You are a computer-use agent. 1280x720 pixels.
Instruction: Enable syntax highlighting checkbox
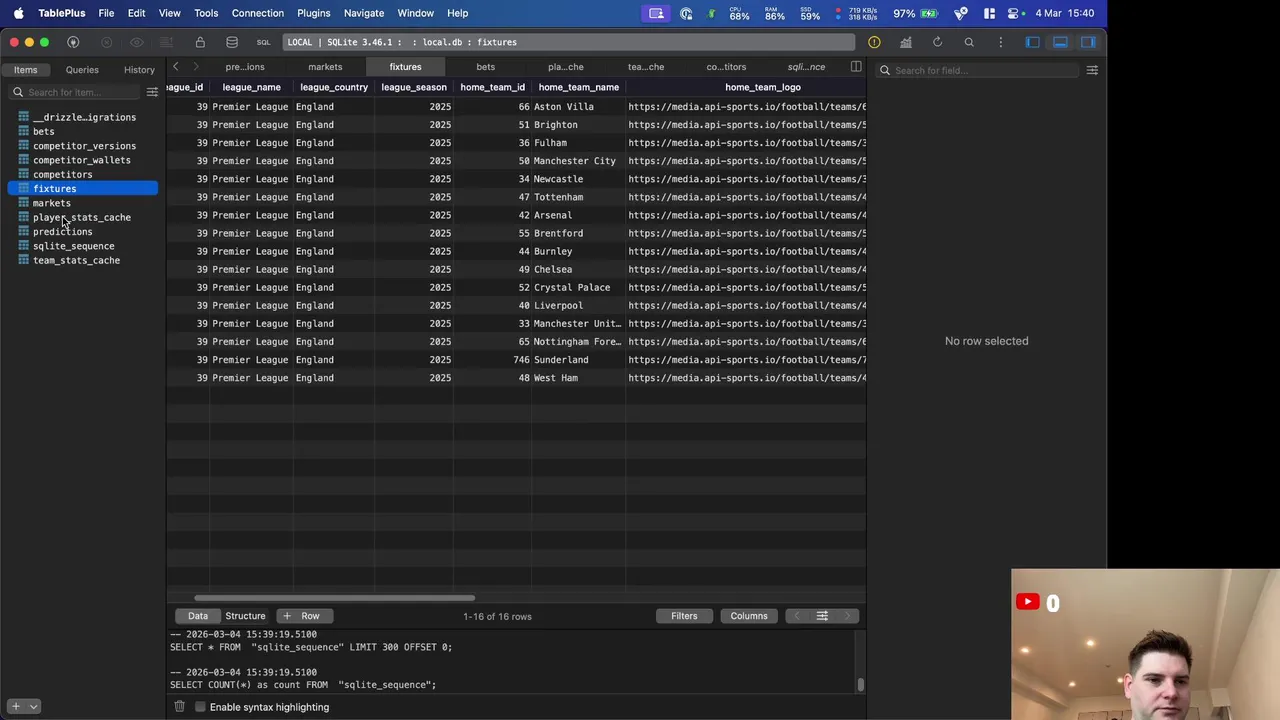coord(200,707)
